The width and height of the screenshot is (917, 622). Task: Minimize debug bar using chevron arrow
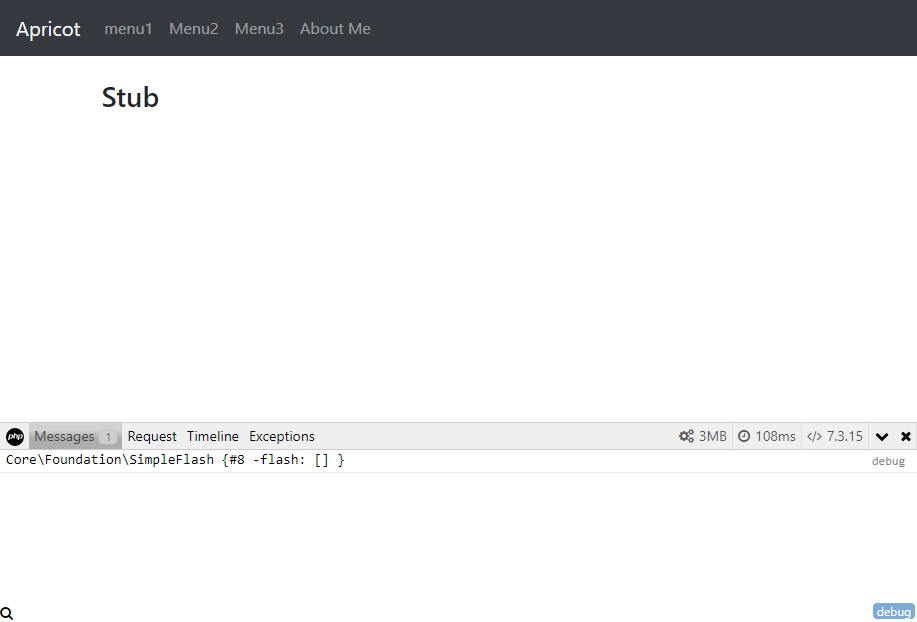coord(882,437)
